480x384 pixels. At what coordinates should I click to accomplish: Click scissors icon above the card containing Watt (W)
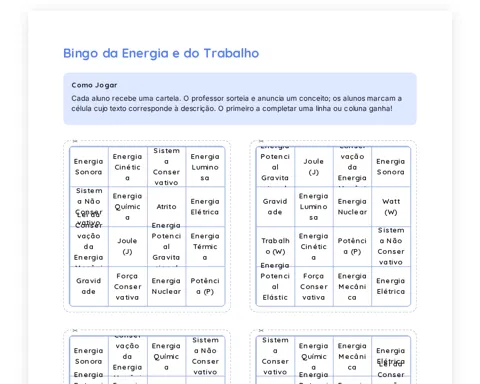tap(261, 141)
